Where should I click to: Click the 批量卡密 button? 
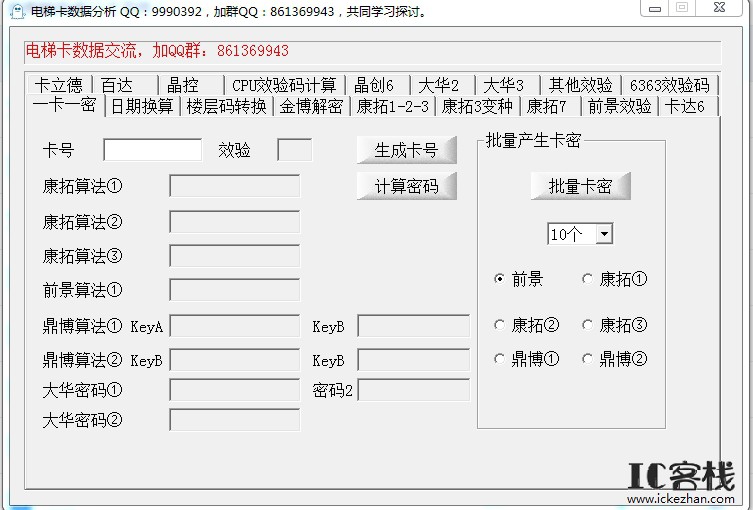click(x=580, y=186)
